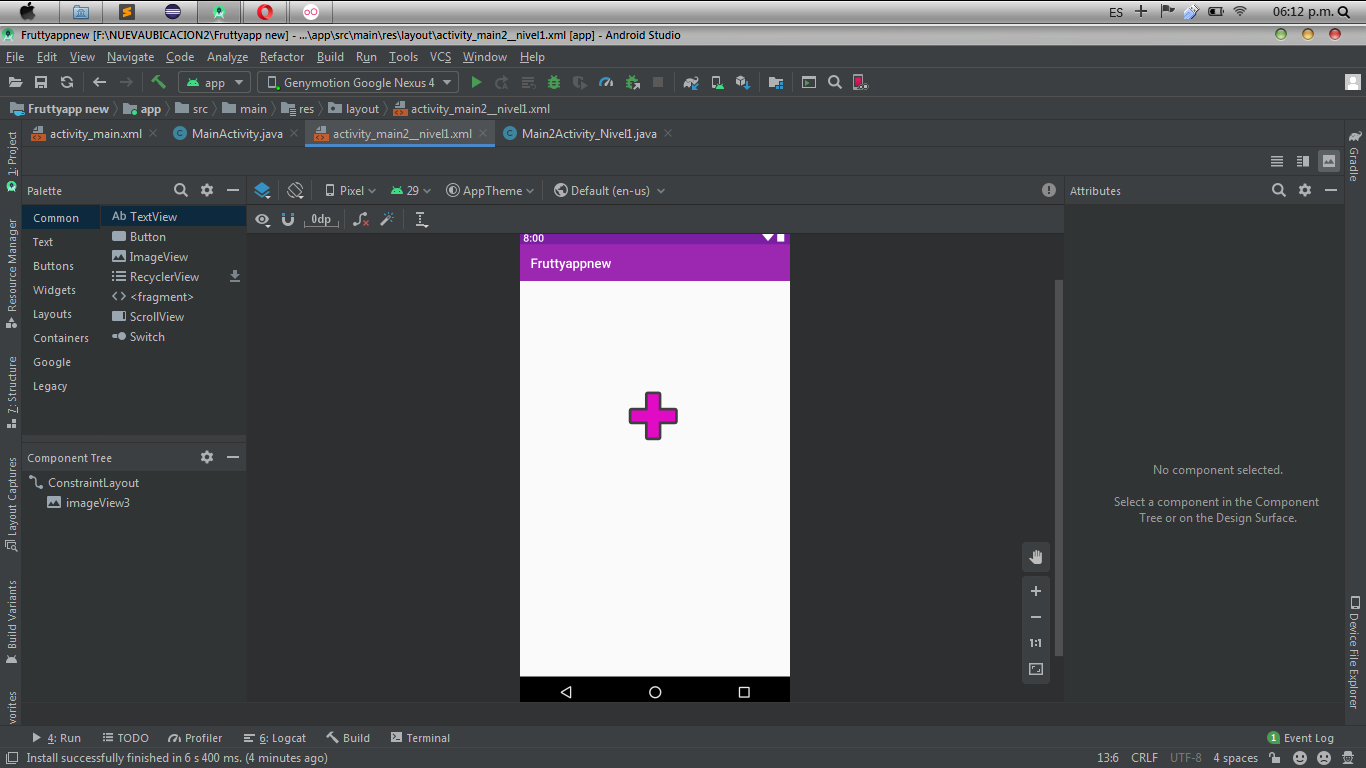Switch to Split view mode
Screen dimensions: 1366x768
[x=1303, y=161]
